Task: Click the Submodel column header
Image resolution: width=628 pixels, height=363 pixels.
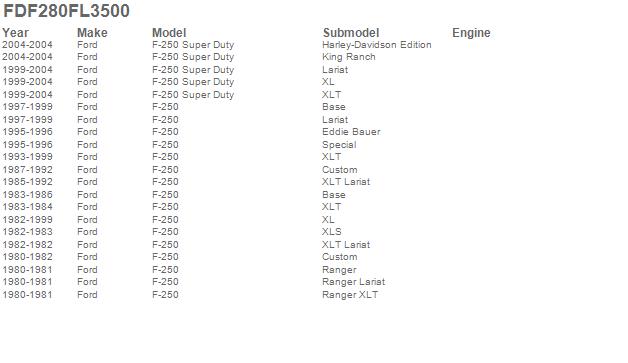Action: (351, 33)
